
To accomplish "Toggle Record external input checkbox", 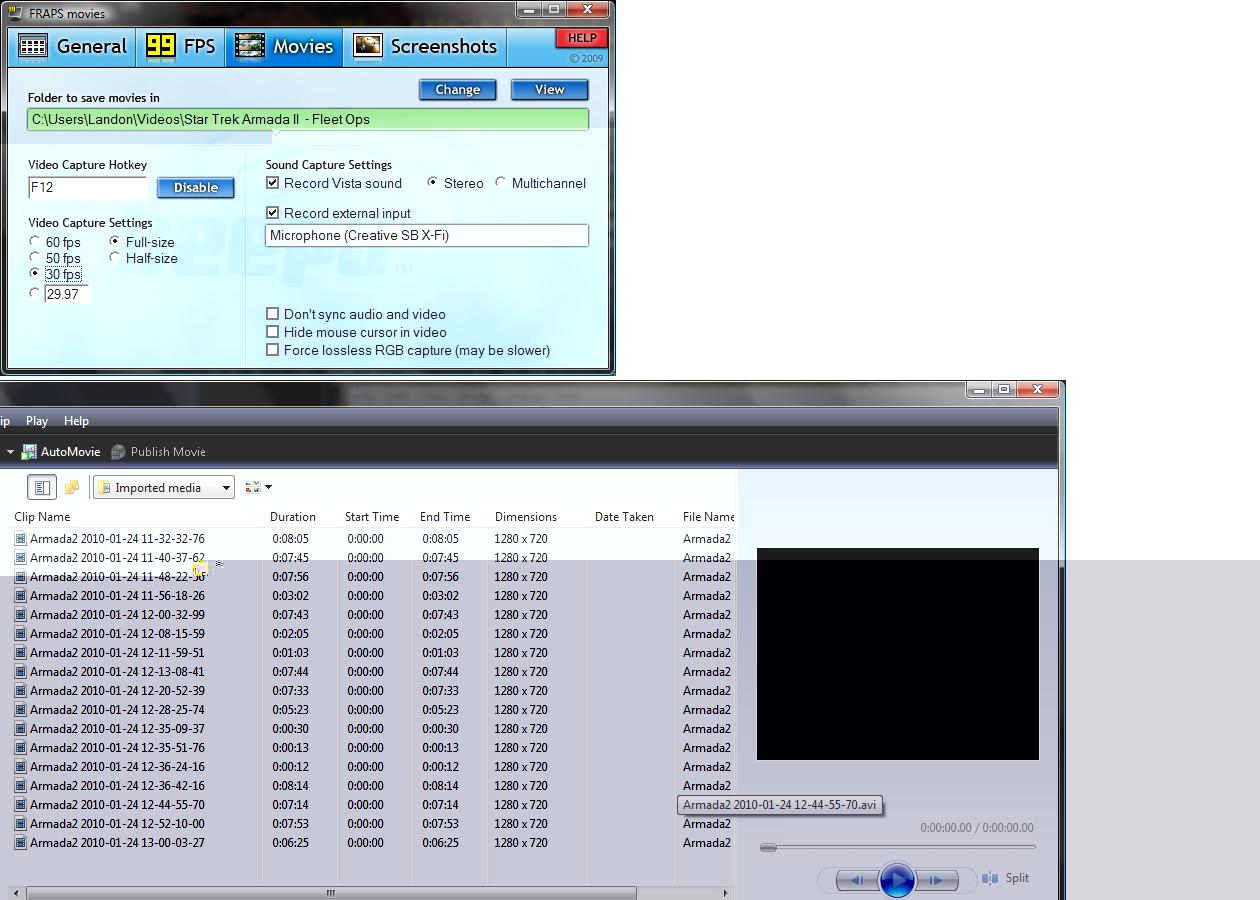I will 272,213.
